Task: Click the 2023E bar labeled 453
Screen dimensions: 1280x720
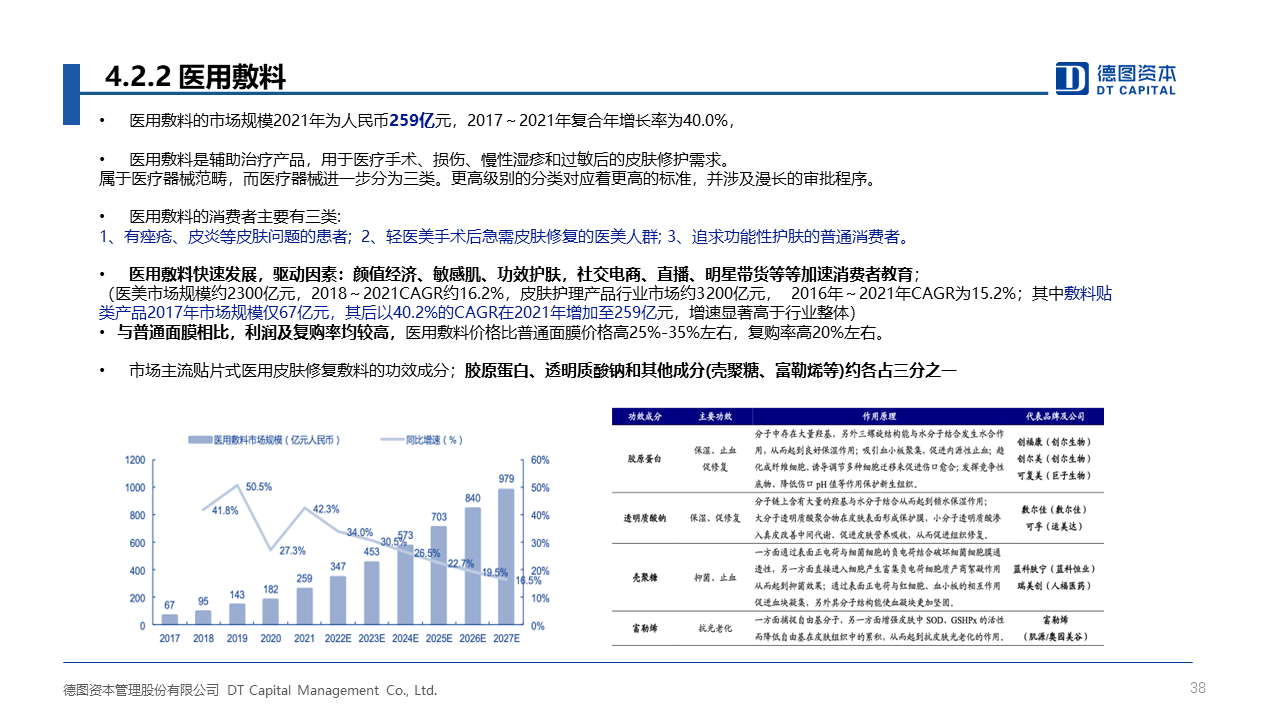Action: click(371, 593)
